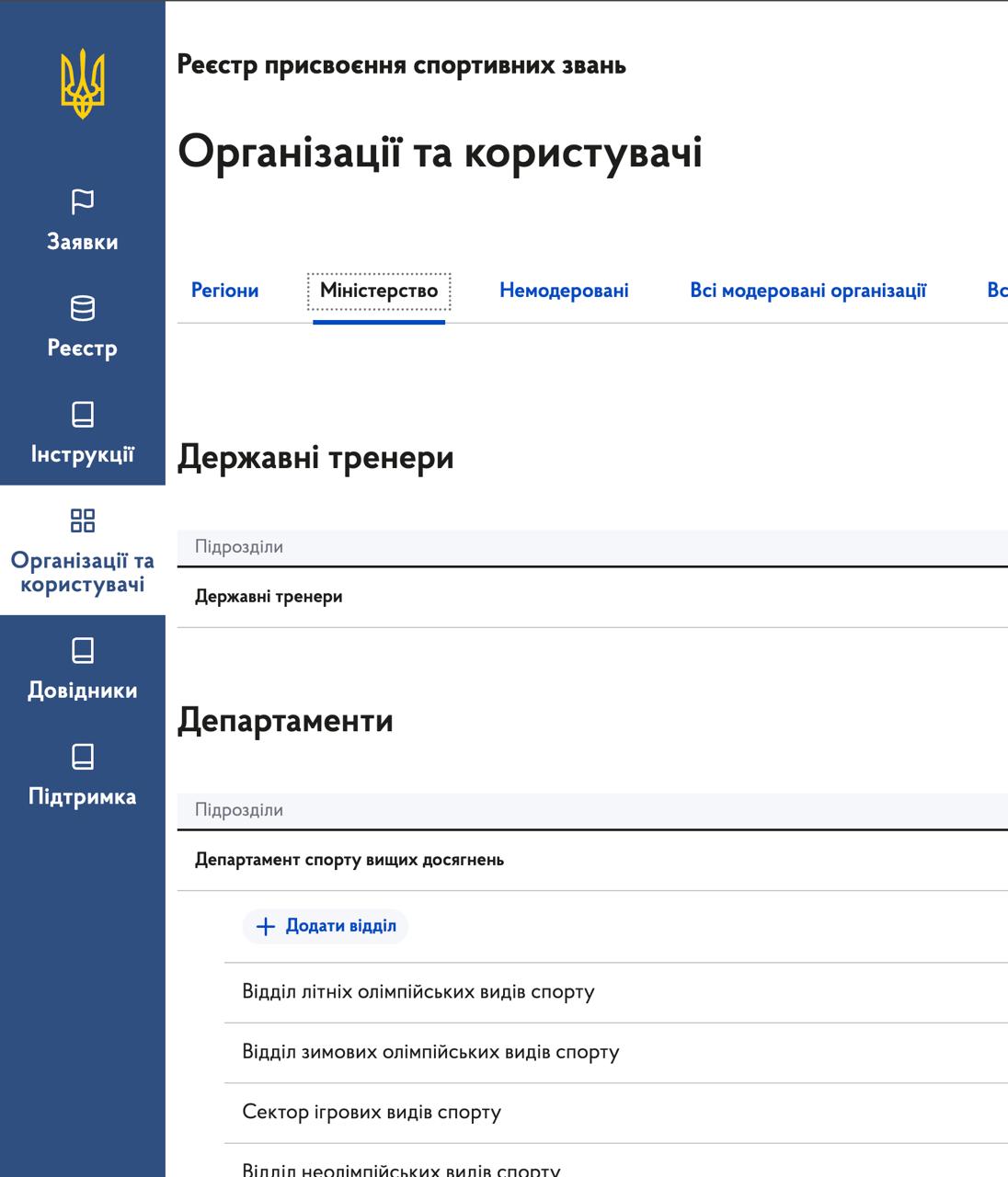Screen dimensions: 1008x1177
Task: Select Відділ літніх олімпійських видів спорту
Action: [x=418, y=991]
